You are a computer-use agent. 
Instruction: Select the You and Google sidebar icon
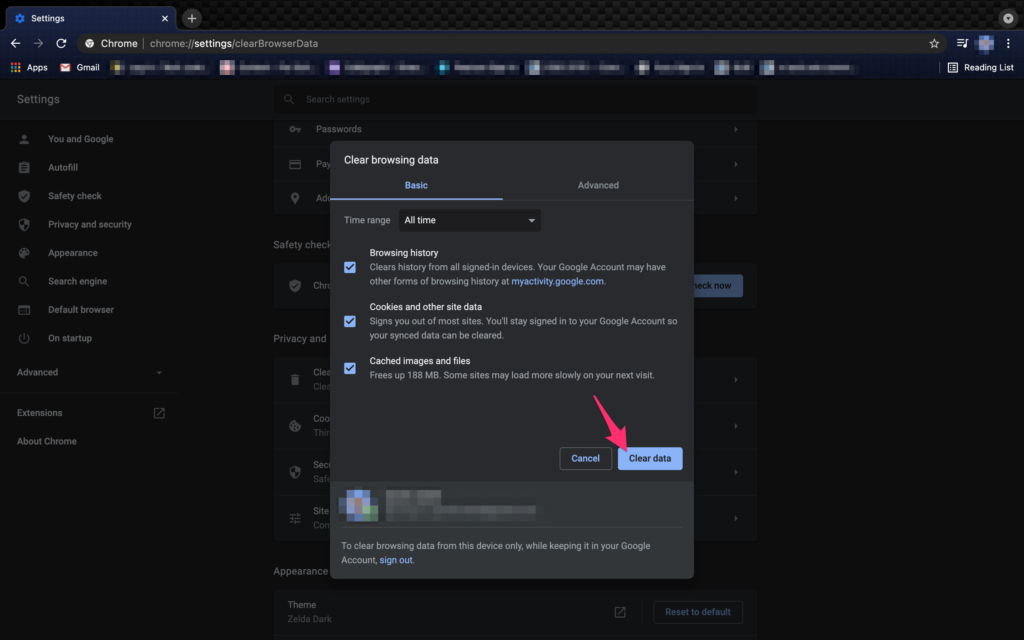(x=22, y=138)
